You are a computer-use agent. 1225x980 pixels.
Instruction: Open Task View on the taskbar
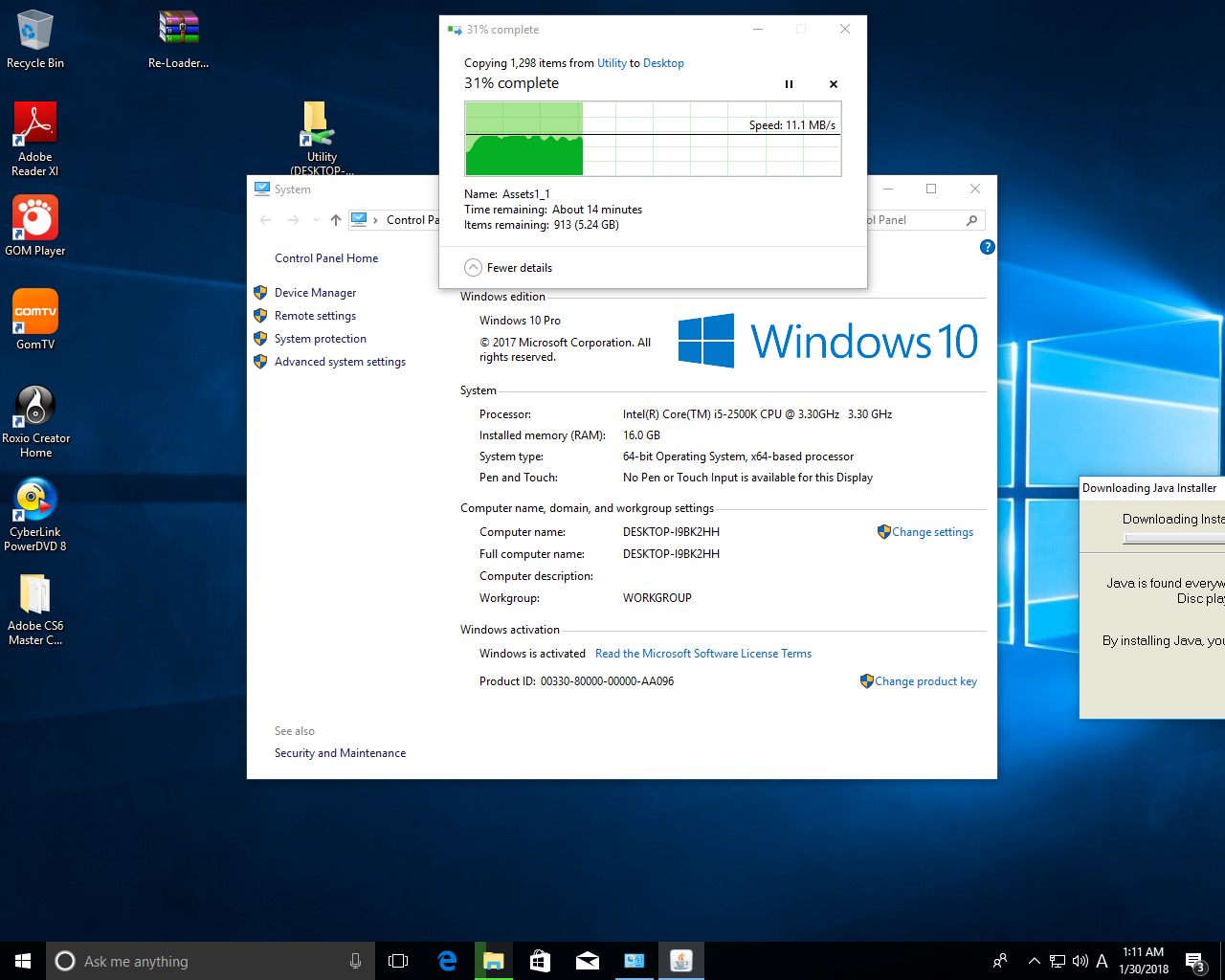(x=398, y=961)
